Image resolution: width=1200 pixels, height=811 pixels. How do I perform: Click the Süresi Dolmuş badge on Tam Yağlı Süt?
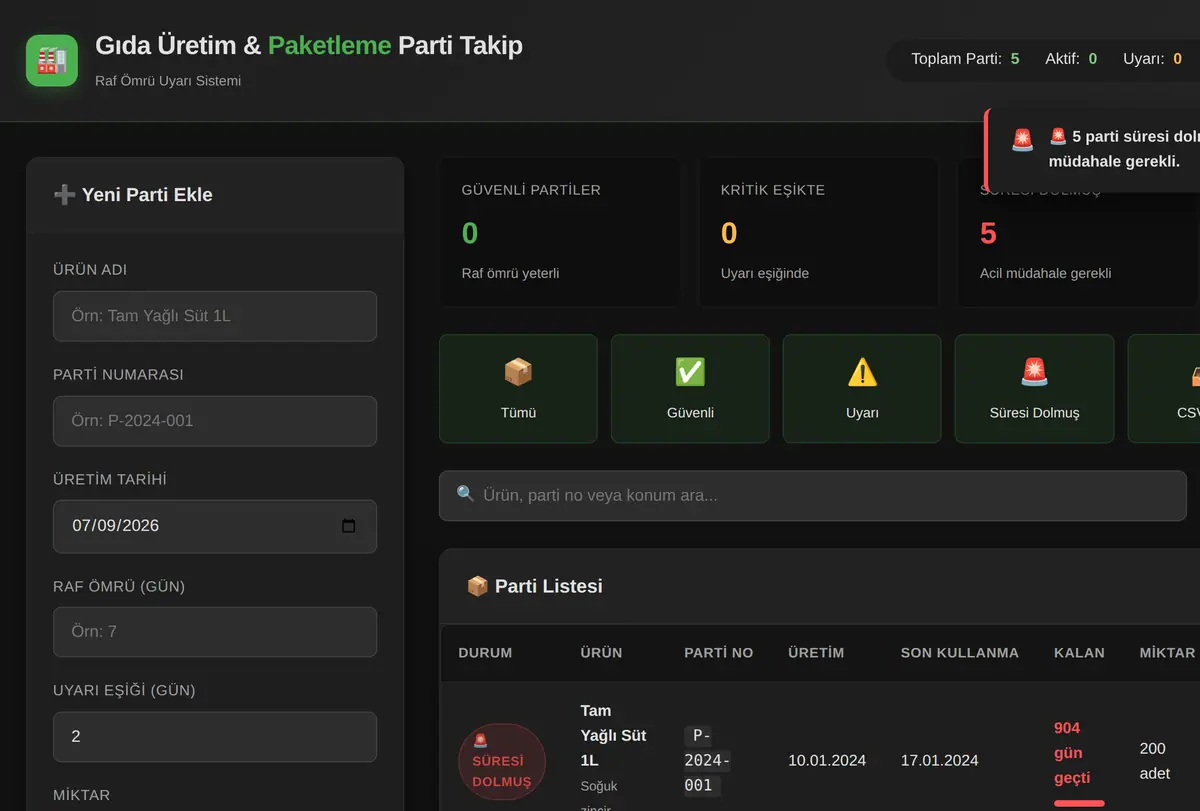[x=502, y=762]
